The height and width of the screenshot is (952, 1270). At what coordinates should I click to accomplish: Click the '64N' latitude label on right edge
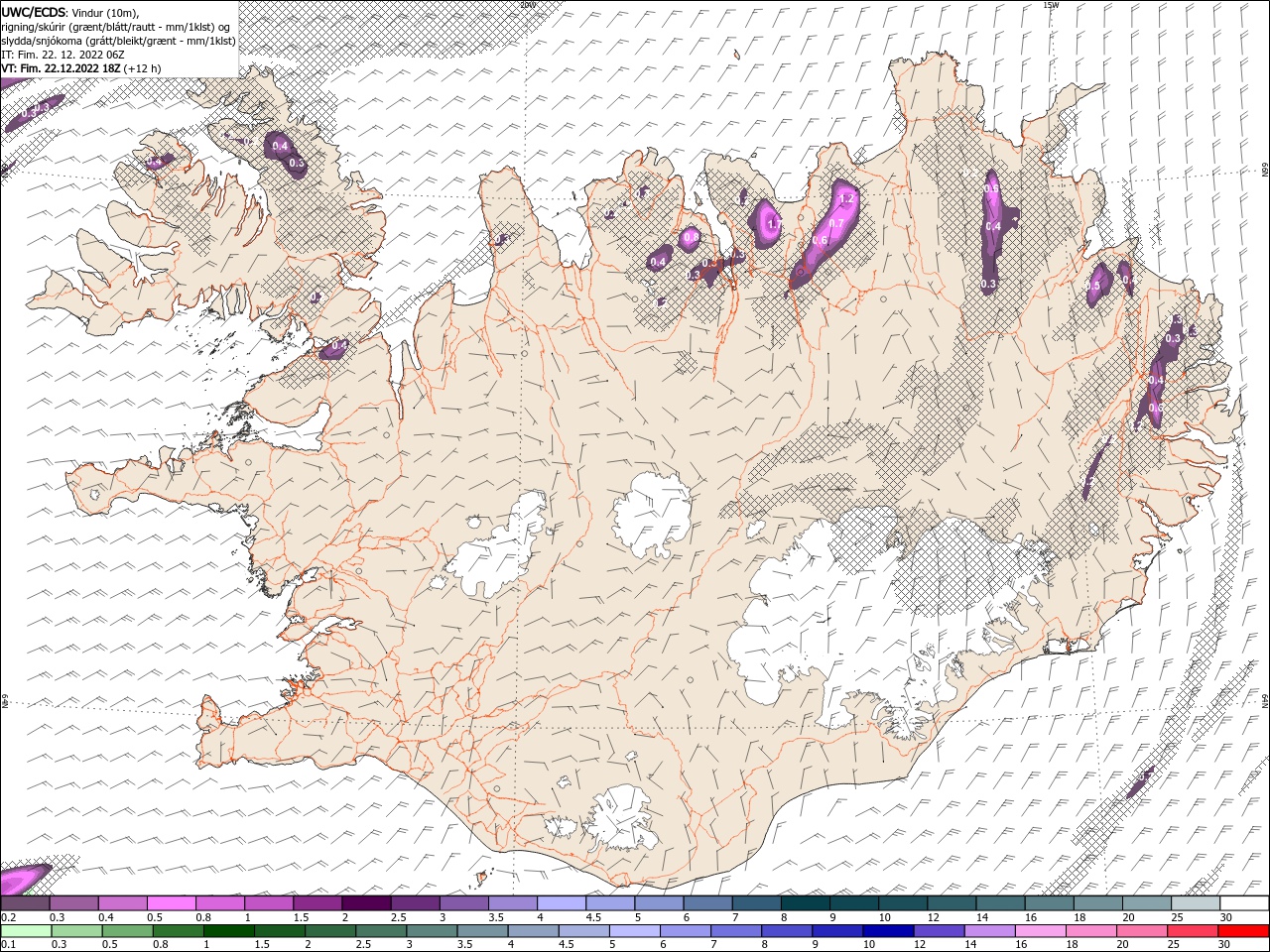(x=1264, y=700)
